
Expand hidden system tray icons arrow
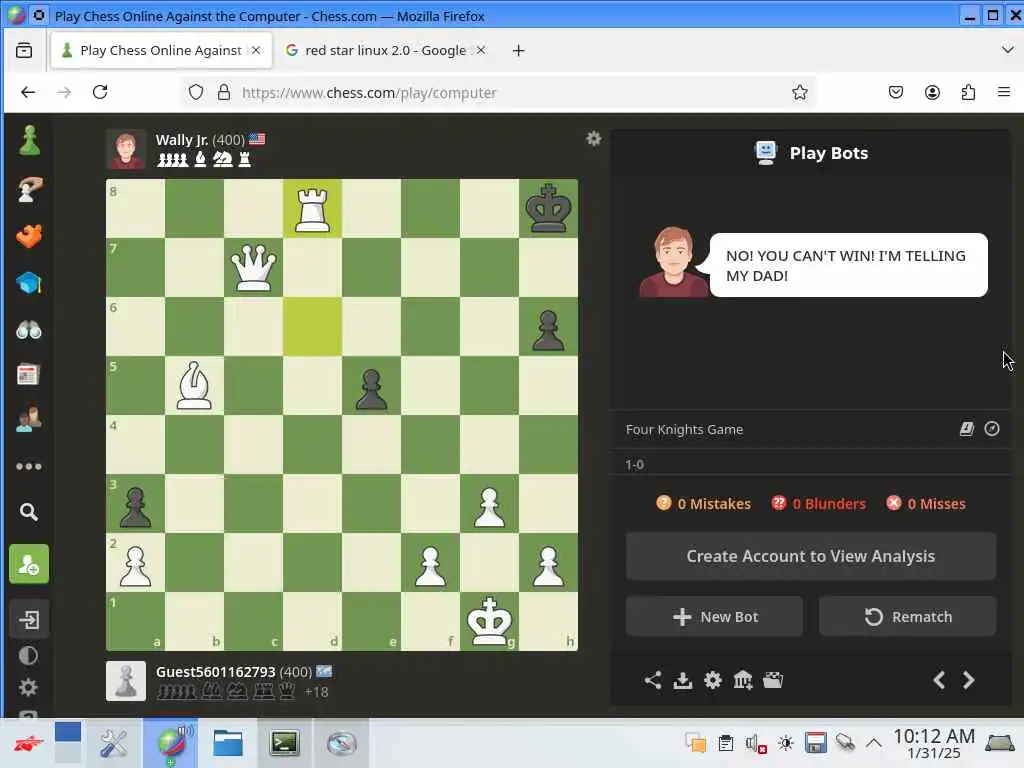[873, 743]
